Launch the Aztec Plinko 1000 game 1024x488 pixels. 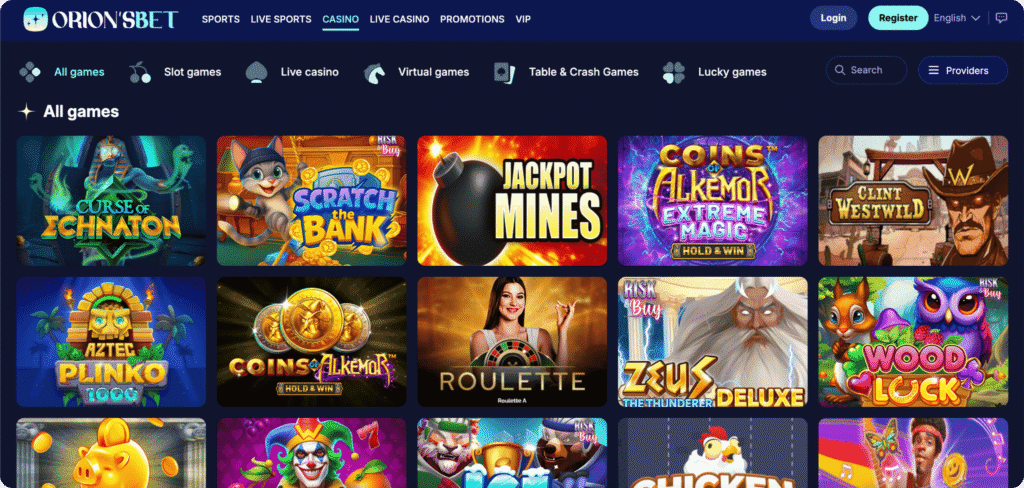[111, 342]
